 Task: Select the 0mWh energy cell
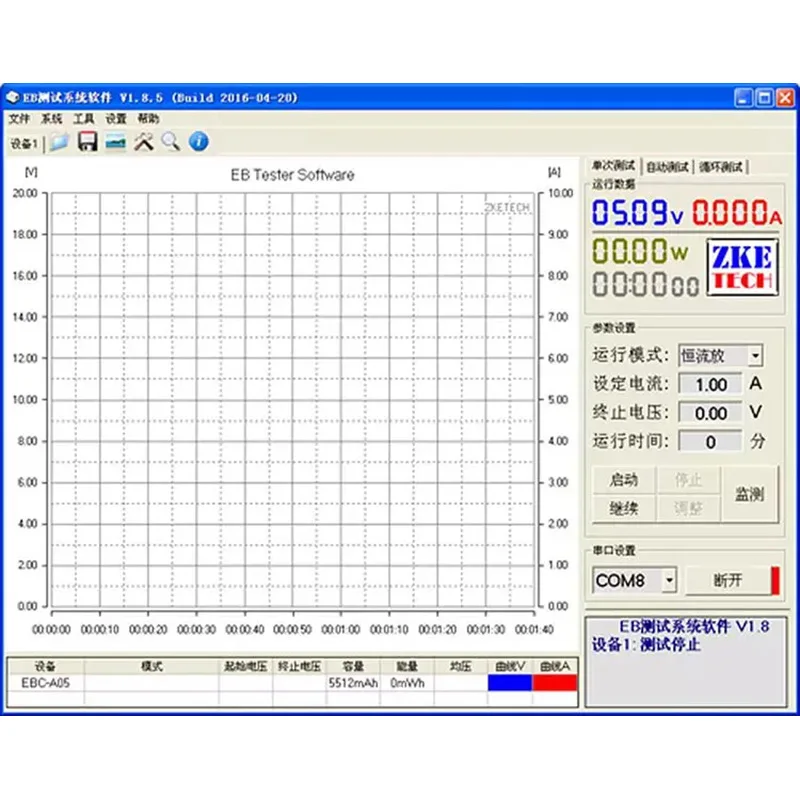407,683
